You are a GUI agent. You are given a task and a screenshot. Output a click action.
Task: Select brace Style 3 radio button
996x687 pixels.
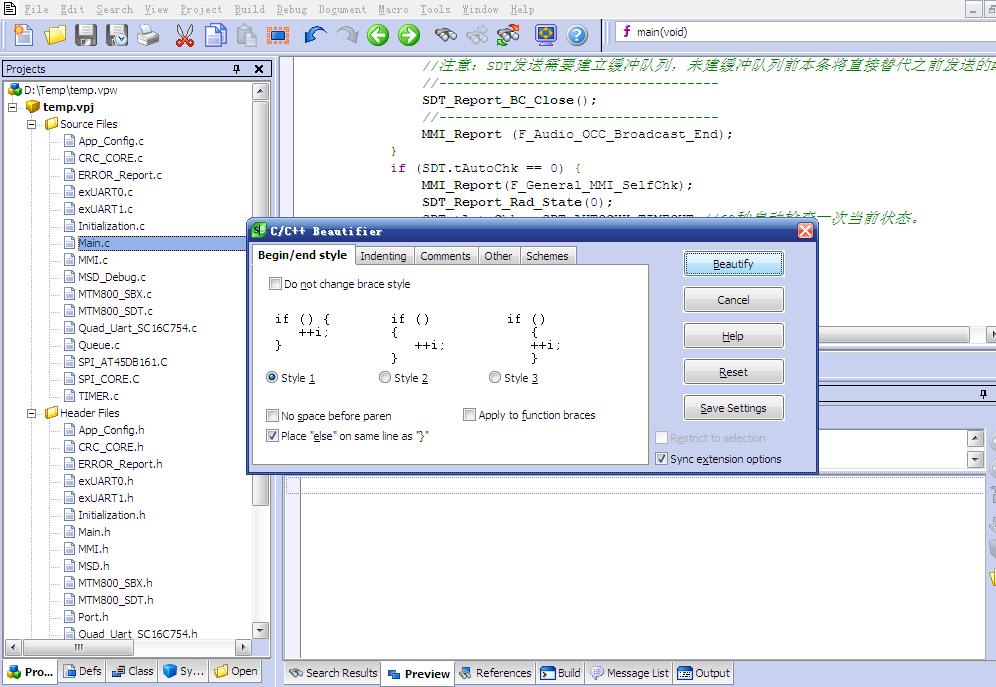pos(495,377)
